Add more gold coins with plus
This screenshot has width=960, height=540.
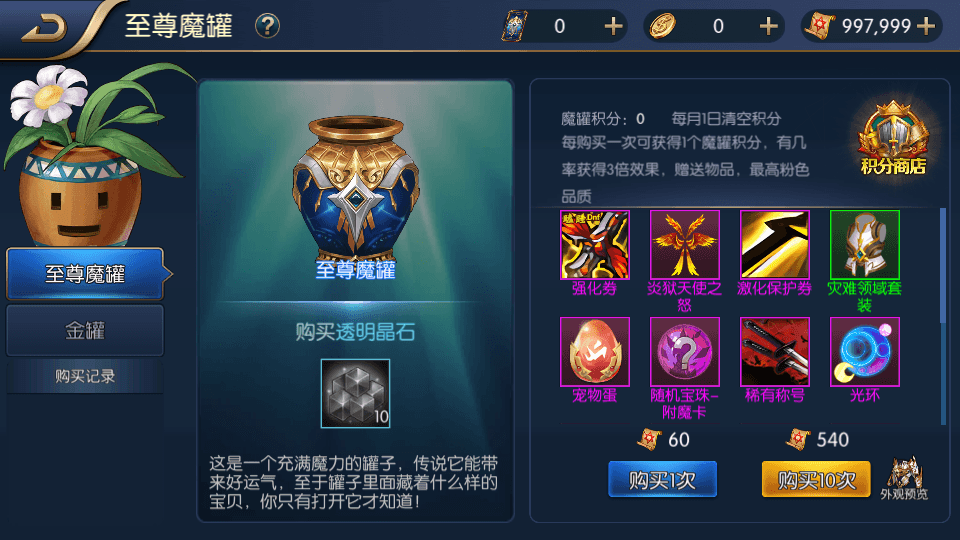click(768, 26)
